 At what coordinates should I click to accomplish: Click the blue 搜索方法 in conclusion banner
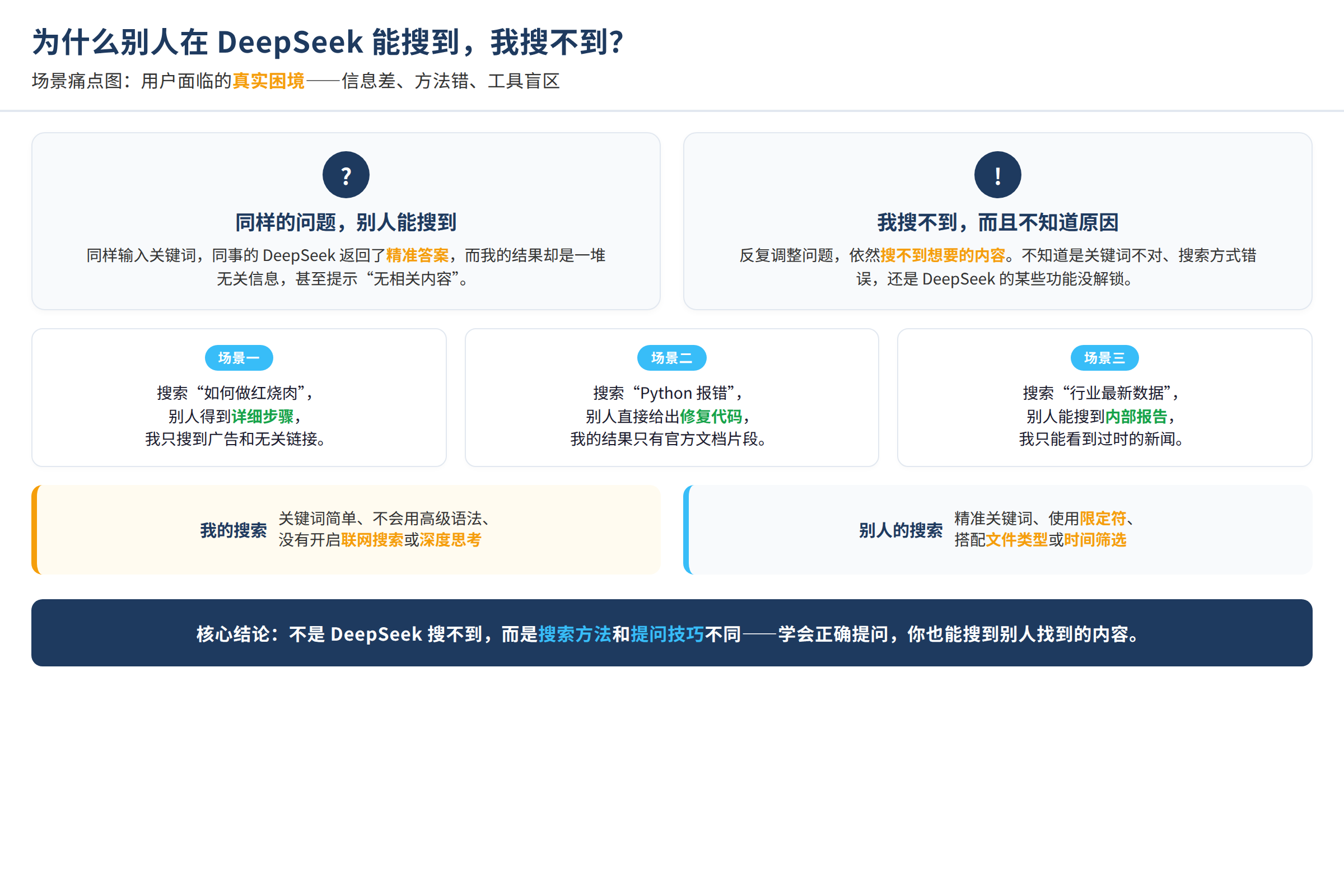(575, 634)
